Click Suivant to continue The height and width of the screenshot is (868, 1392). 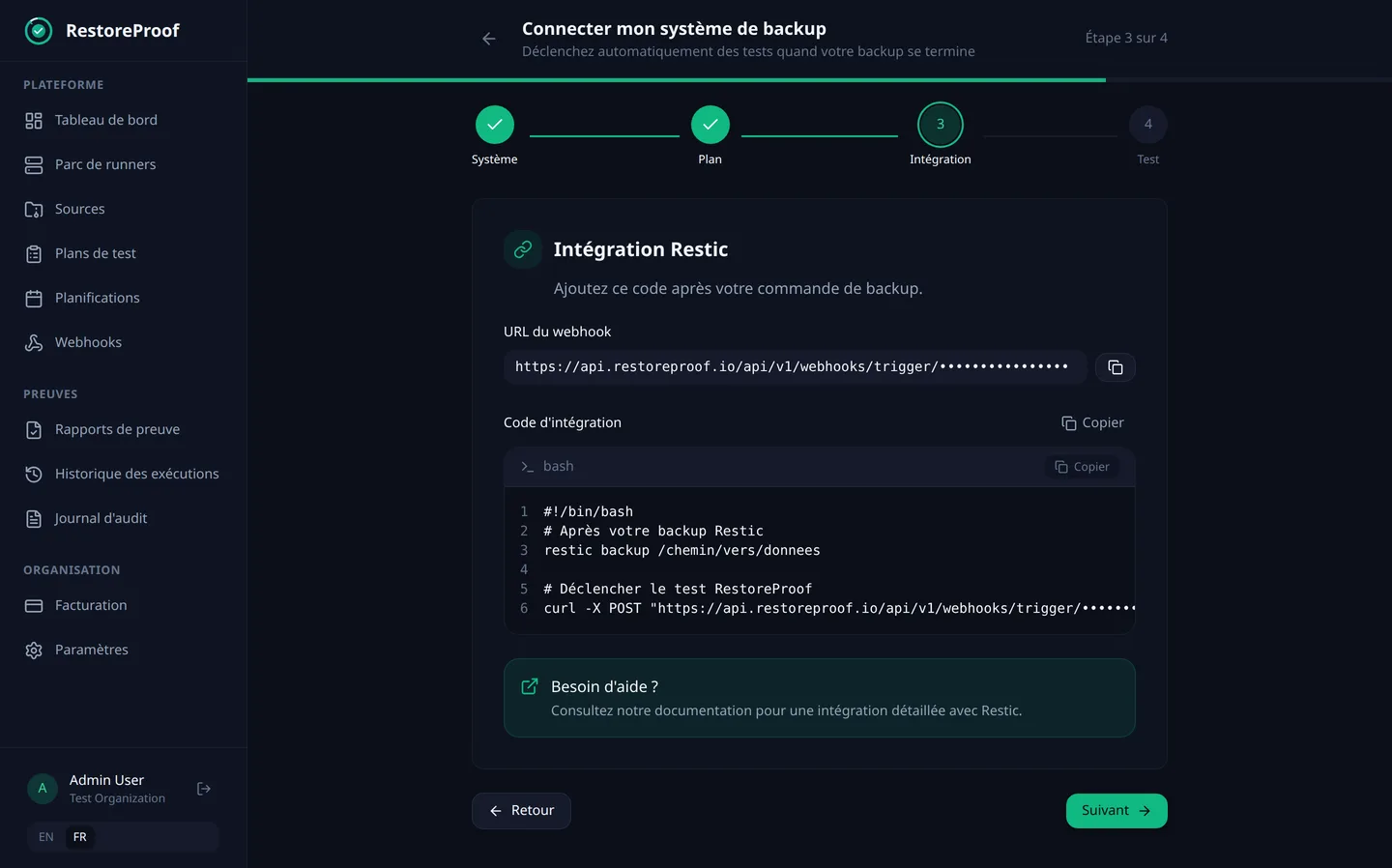pyautogui.click(x=1116, y=811)
